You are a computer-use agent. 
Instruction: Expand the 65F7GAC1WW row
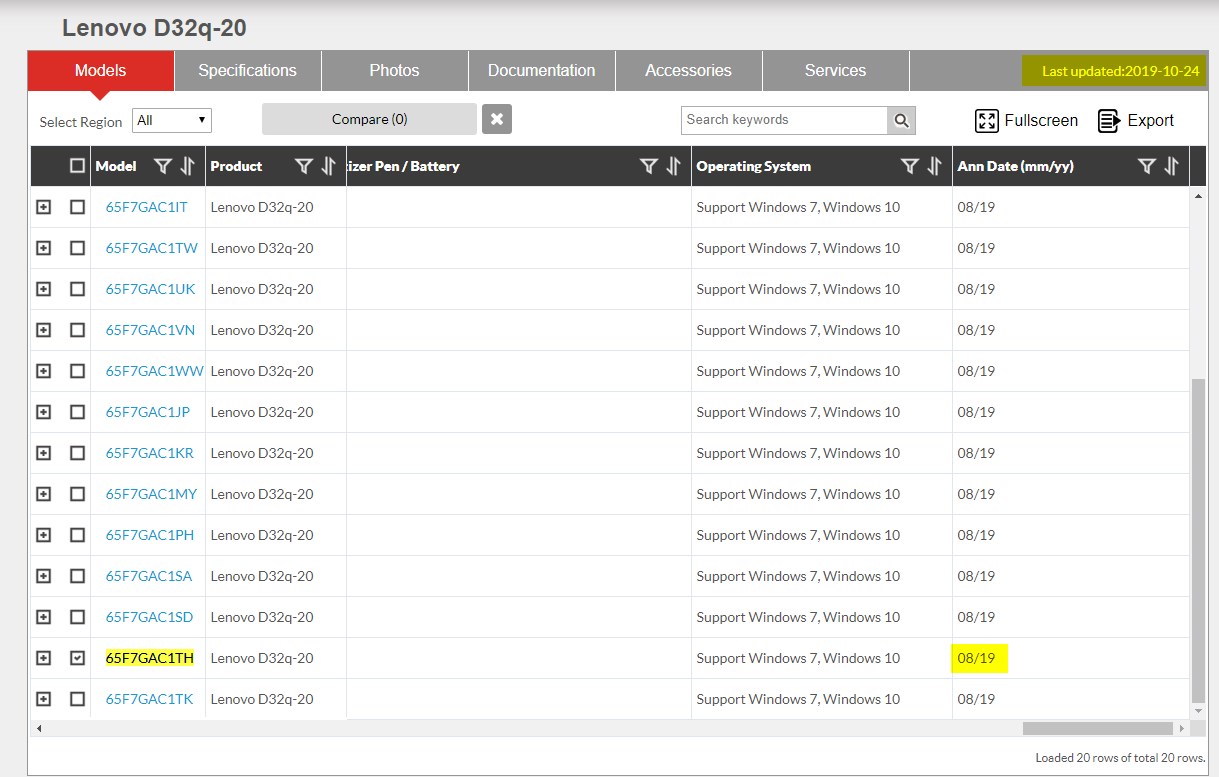43,371
